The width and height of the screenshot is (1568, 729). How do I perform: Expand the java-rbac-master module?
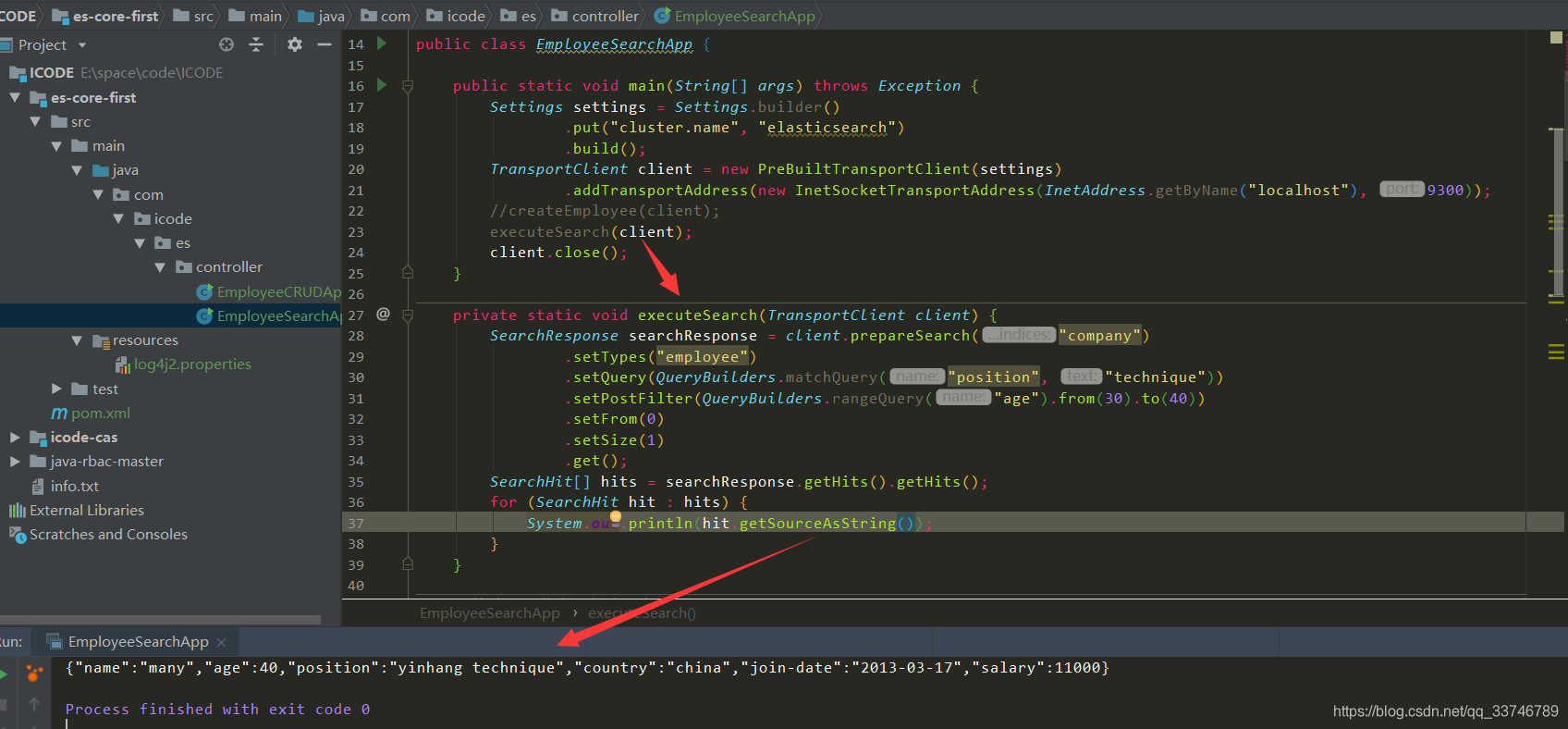[15, 461]
